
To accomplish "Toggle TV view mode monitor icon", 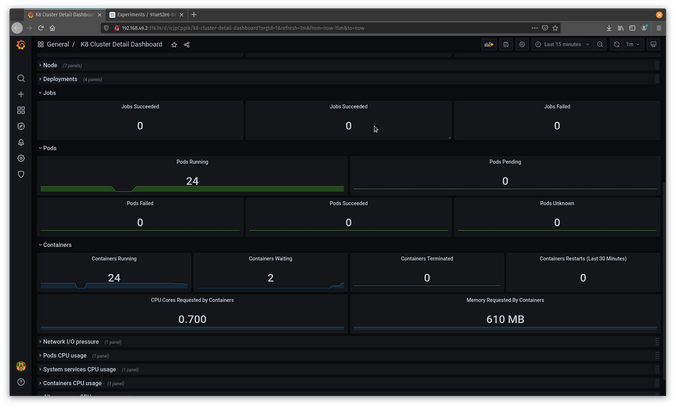I will point(653,44).
